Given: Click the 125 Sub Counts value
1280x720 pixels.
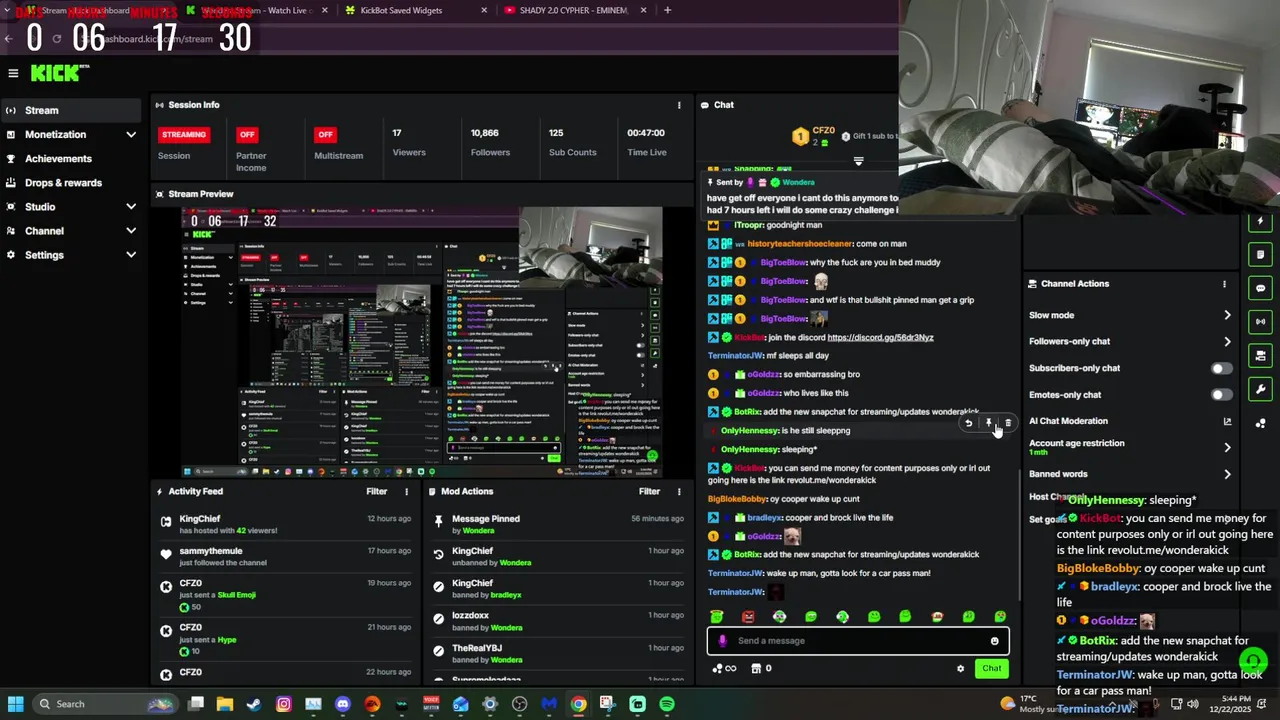Looking at the screenshot, I should (x=555, y=133).
